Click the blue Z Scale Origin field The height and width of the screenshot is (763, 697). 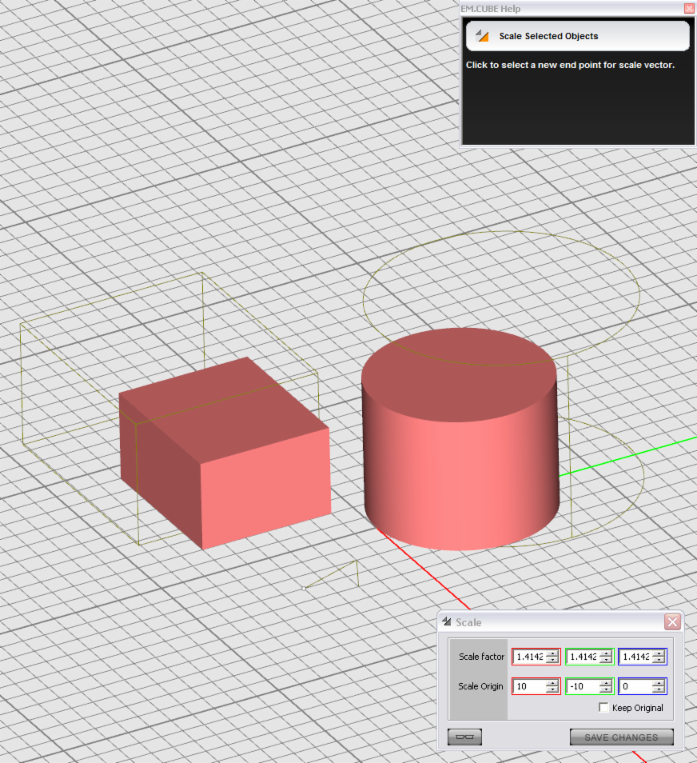click(635, 686)
